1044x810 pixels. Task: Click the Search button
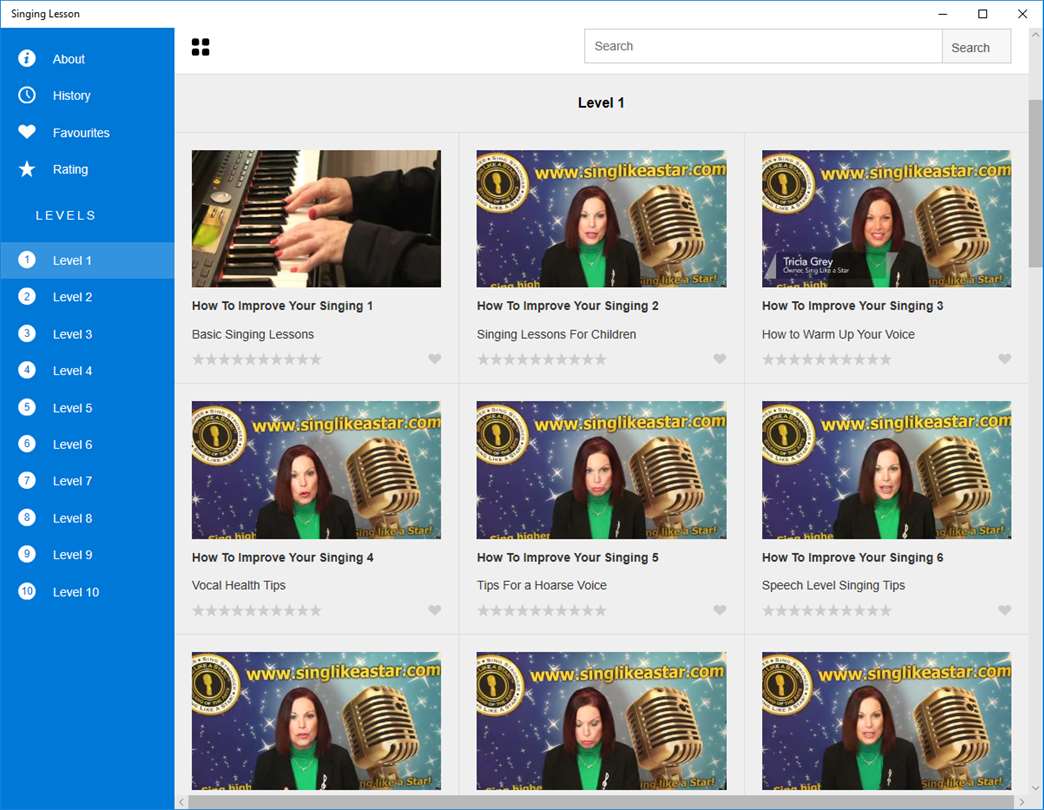976,47
